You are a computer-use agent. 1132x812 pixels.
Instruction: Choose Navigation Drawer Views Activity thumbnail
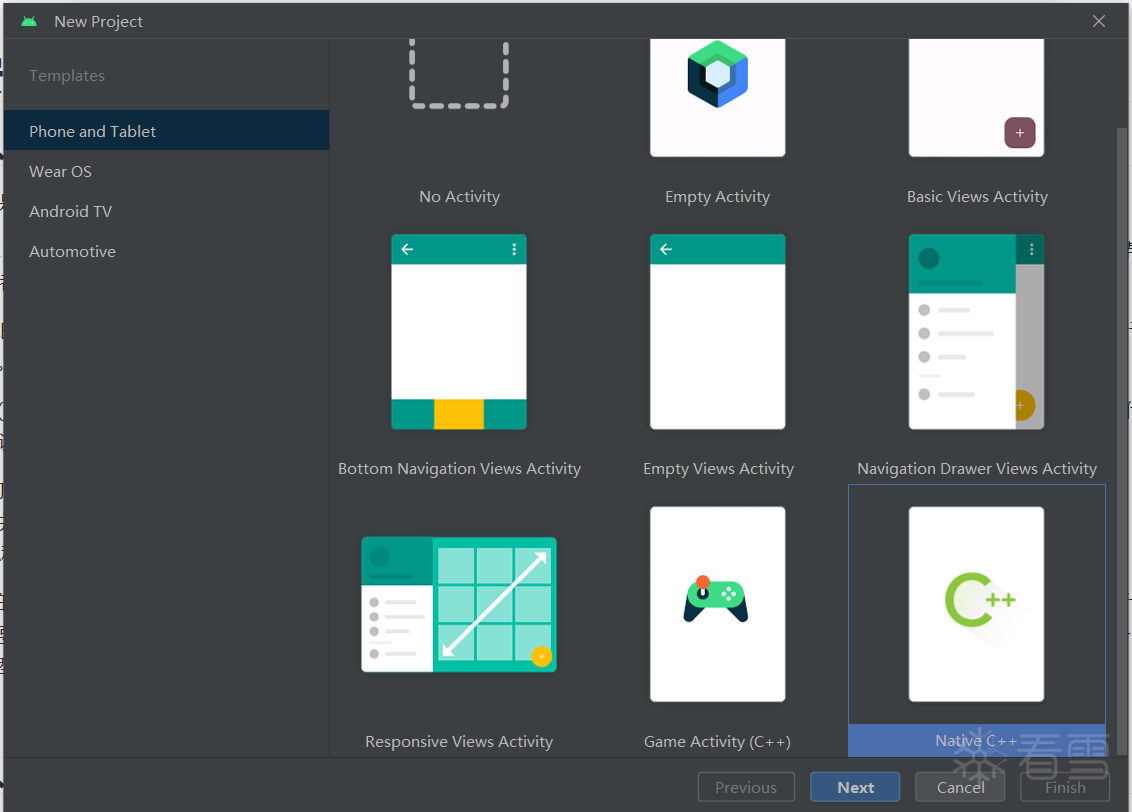click(x=976, y=332)
